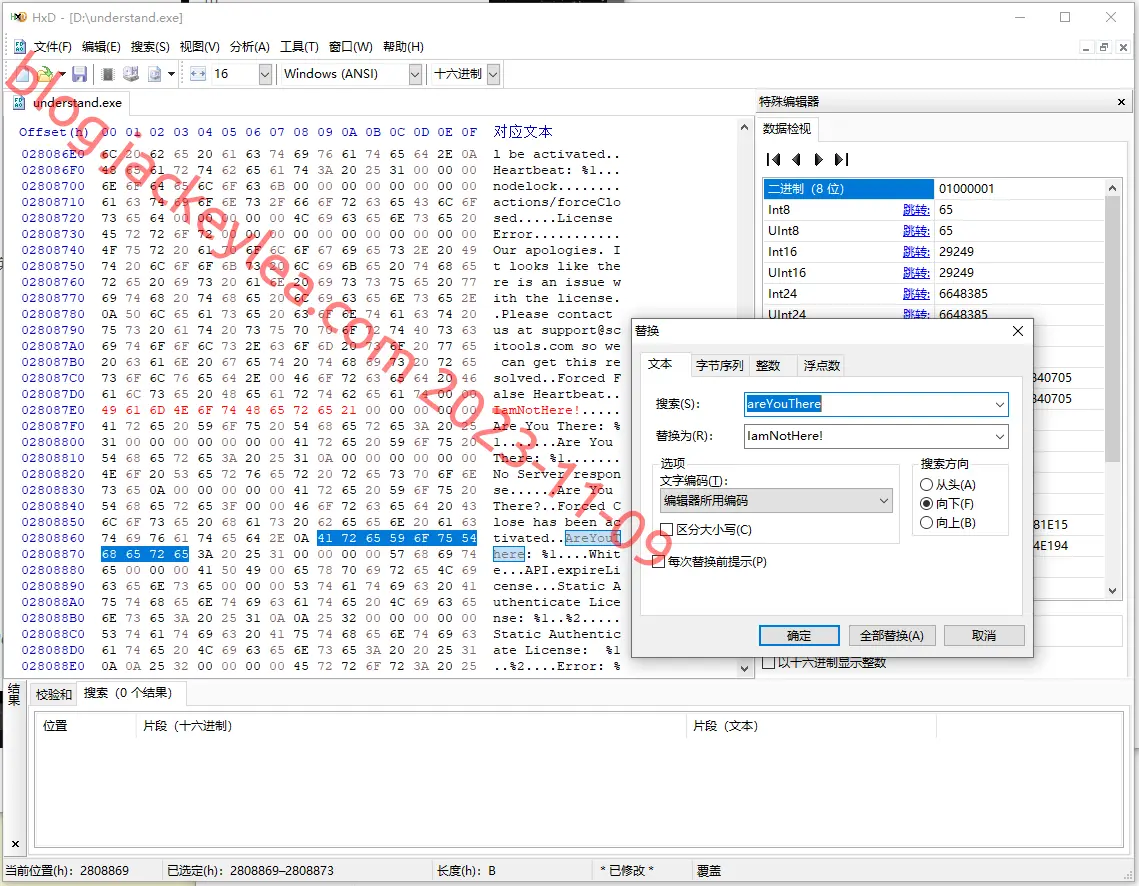1139x886 pixels.
Task: Click the open RAM icon on toolbar
Action: click(x=107, y=74)
